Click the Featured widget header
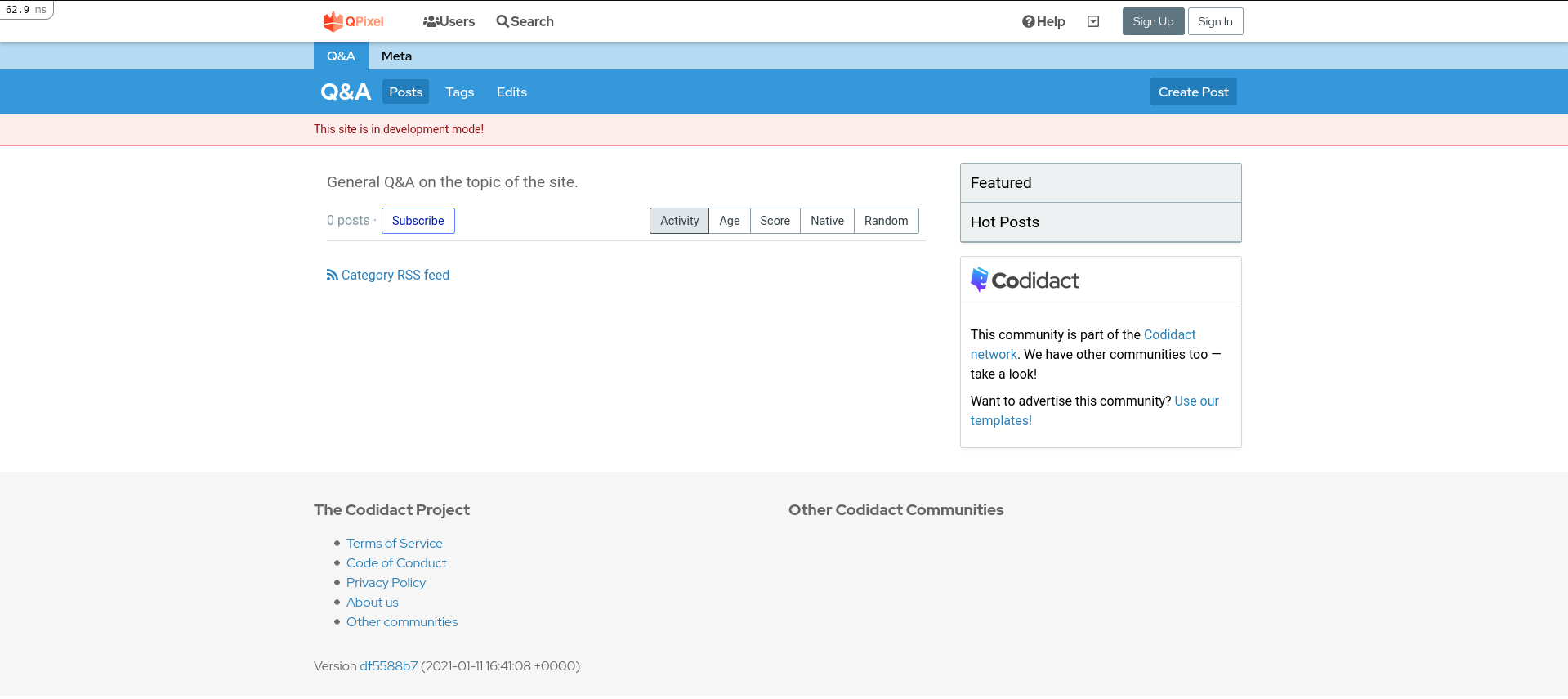Image resolution: width=1568 pixels, height=699 pixels. click(1100, 183)
